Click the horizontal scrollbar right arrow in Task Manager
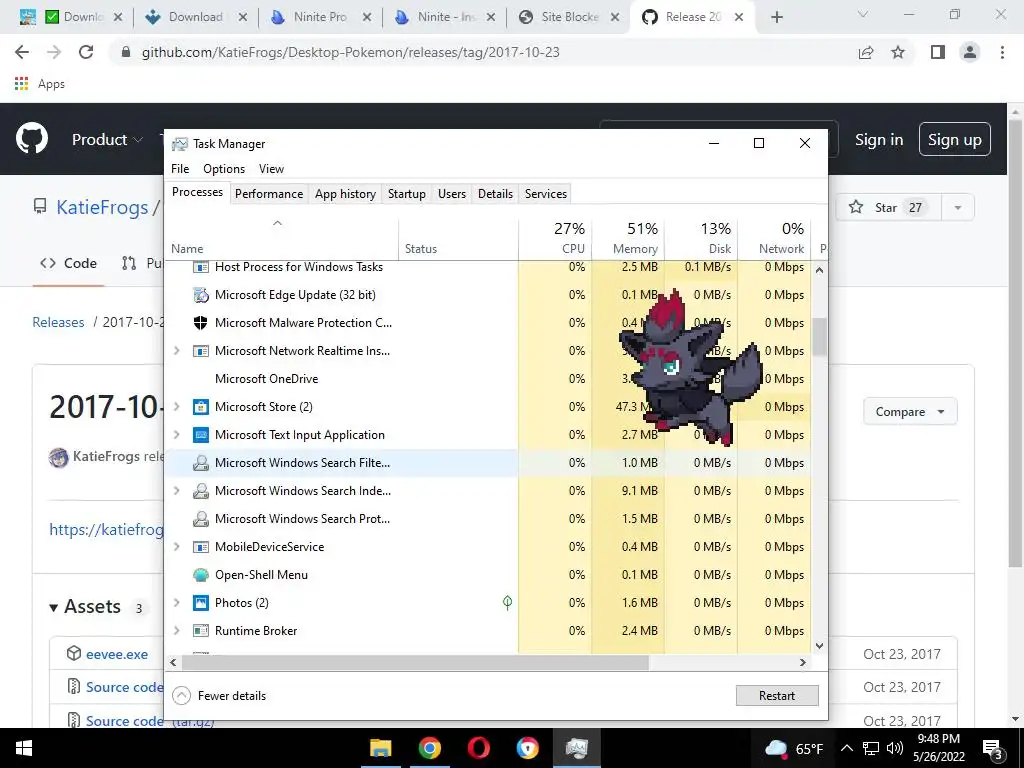 (x=803, y=662)
